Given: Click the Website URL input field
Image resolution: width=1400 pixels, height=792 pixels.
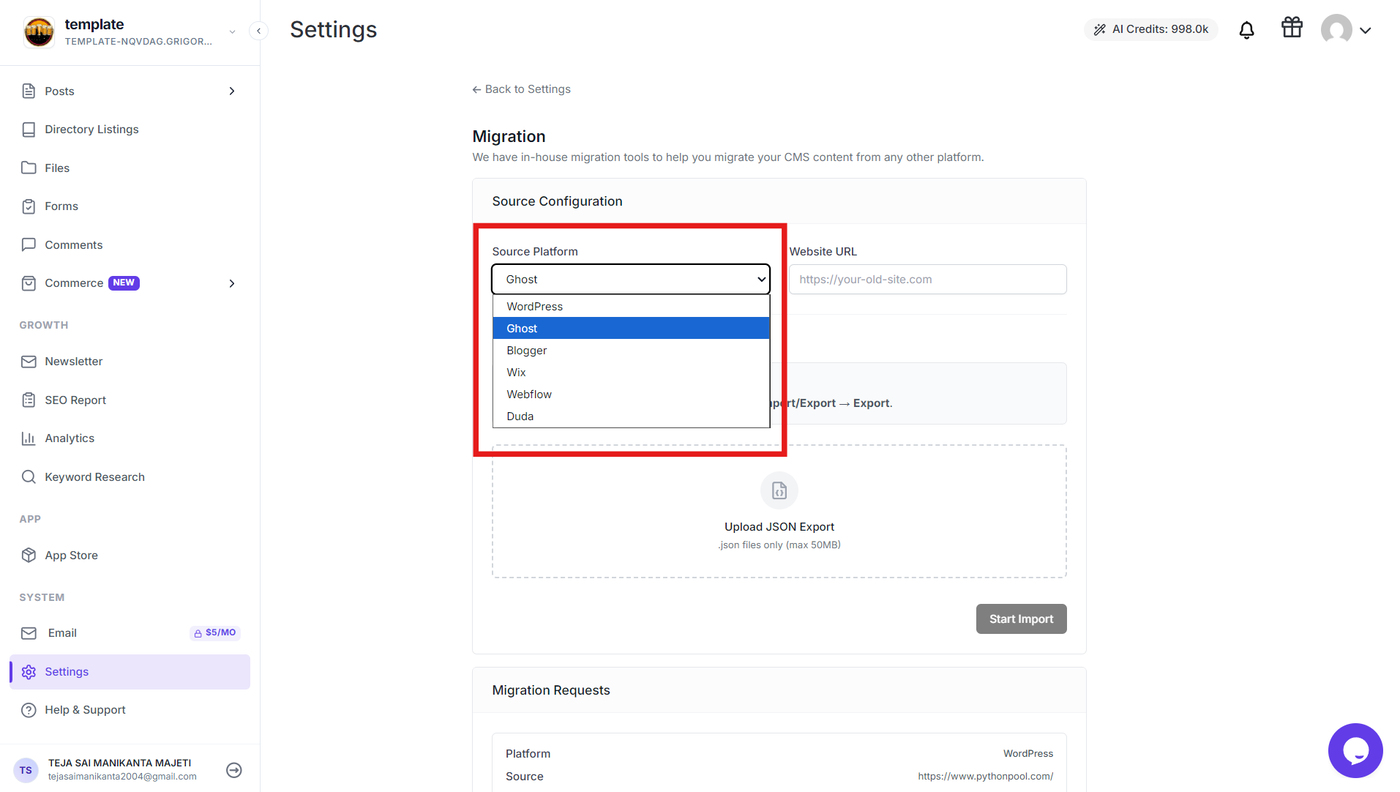Looking at the screenshot, I should coord(927,279).
